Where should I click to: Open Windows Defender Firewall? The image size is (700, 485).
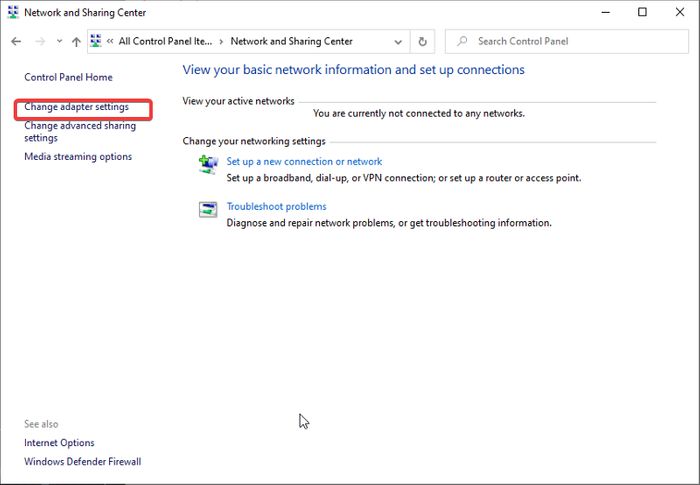[x=82, y=462]
